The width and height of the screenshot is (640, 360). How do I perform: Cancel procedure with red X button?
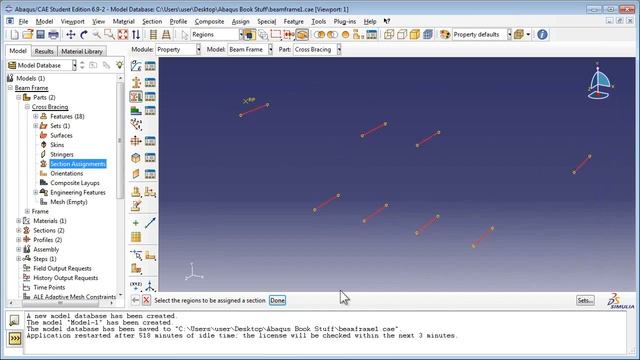coord(146,300)
